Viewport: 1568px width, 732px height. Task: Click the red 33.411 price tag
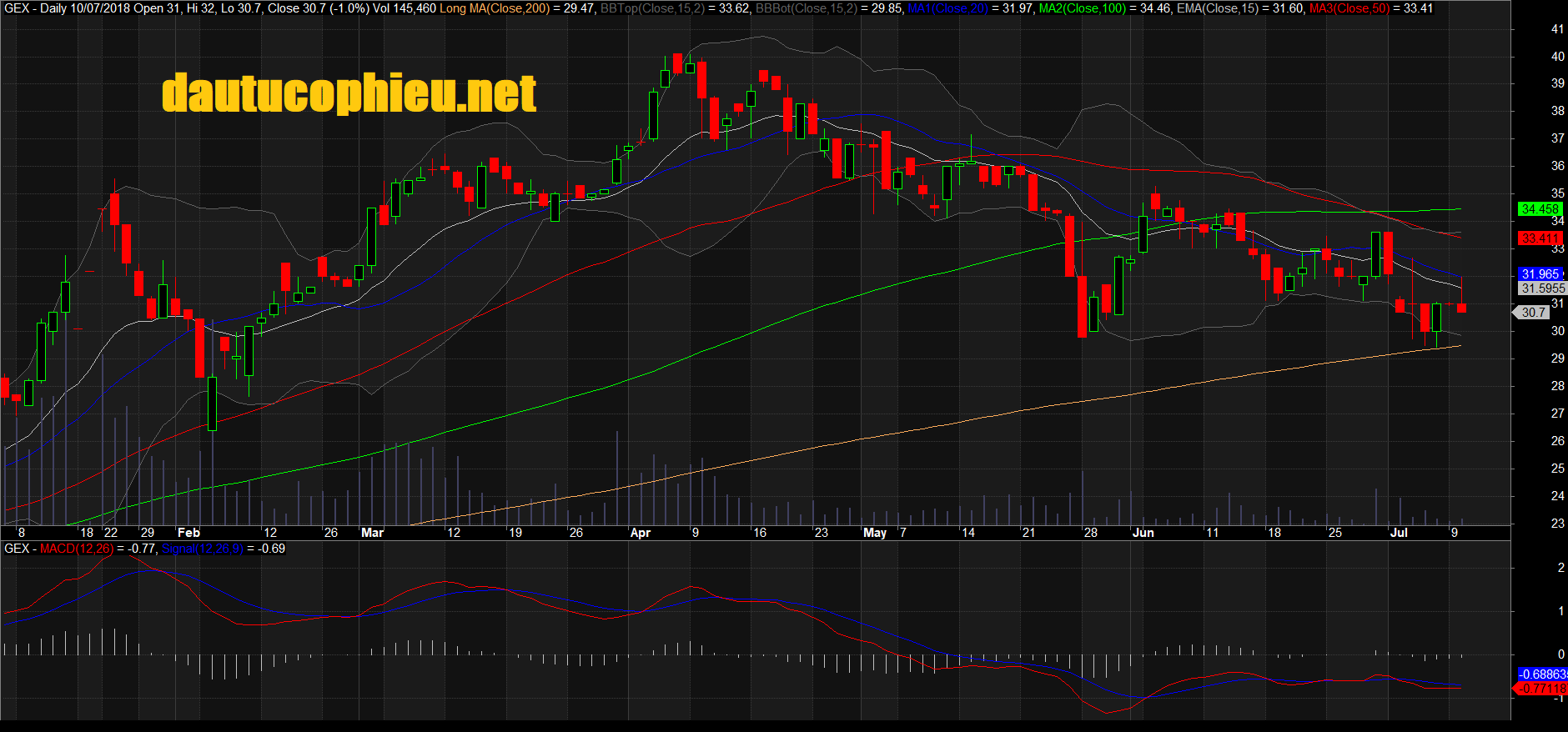[1540, 238]
